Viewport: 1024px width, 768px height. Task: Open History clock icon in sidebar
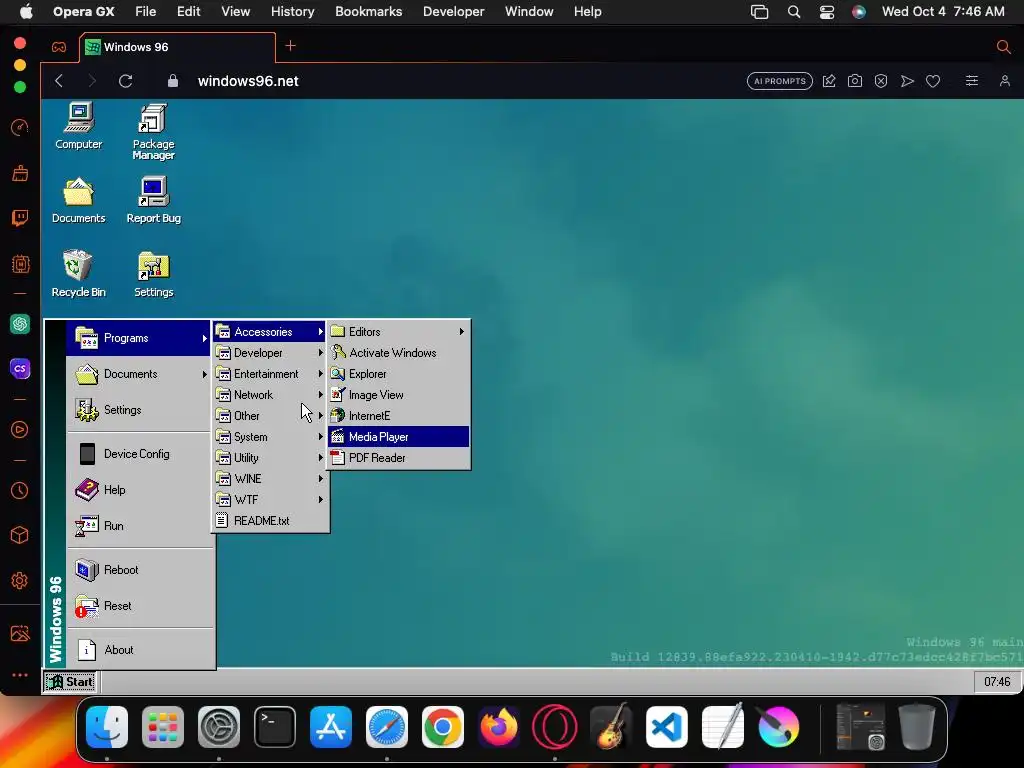pos(20,491)
